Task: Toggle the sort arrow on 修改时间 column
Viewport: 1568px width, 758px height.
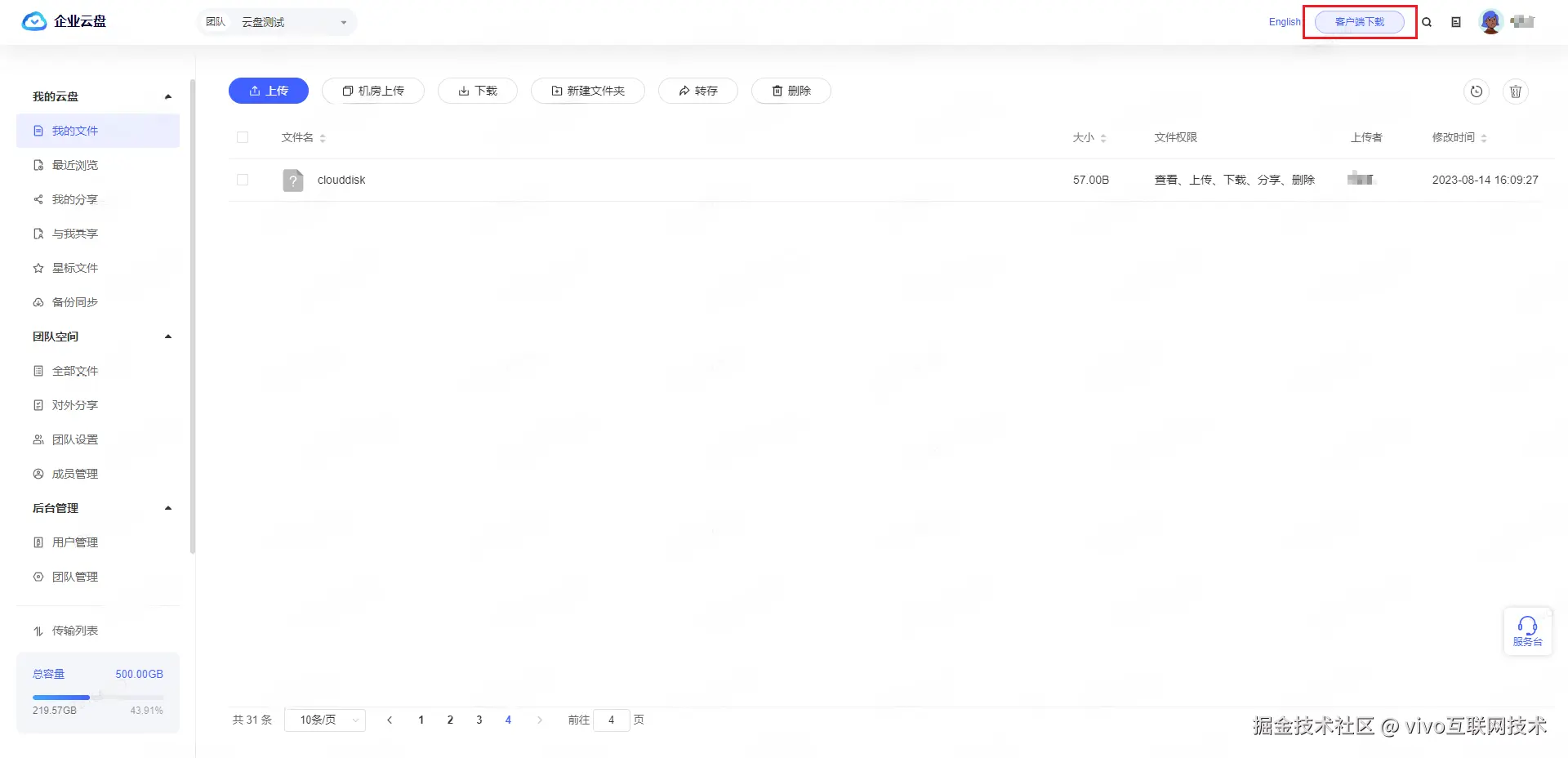Action: (x=1485, y=137)
